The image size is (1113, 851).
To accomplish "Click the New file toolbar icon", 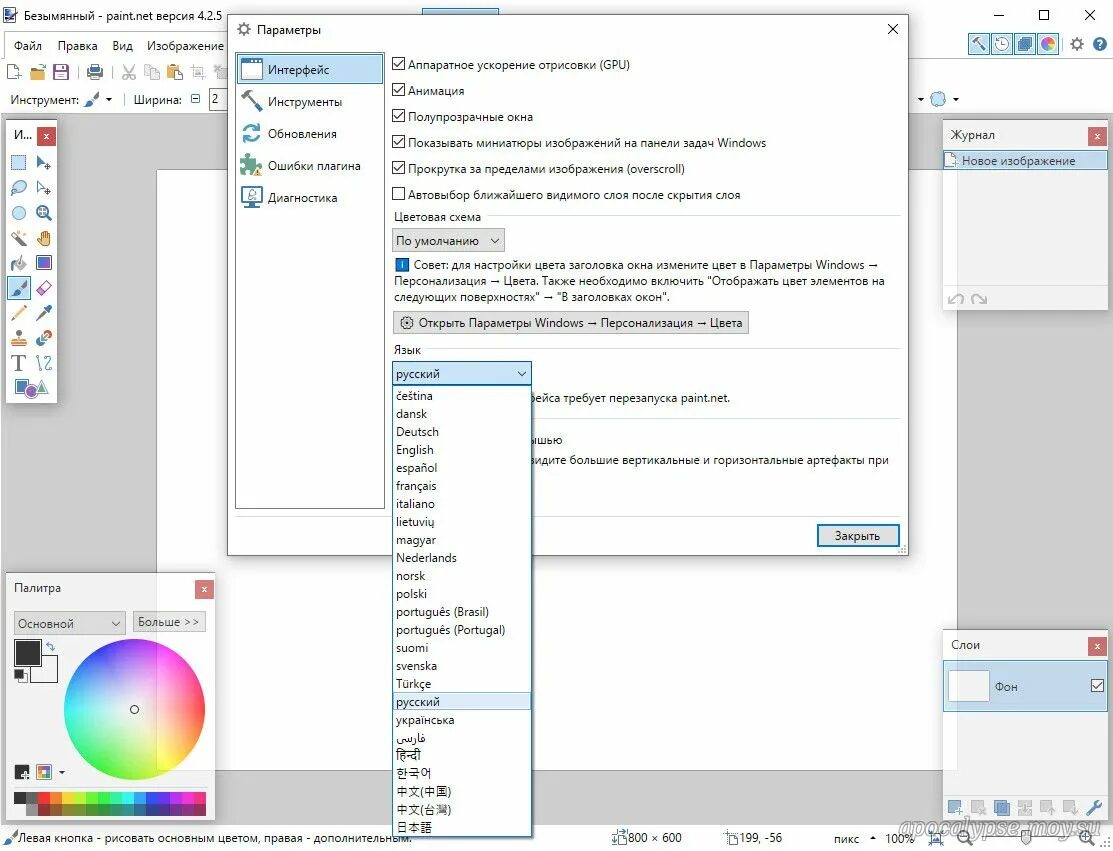I will [x=13, y=72].
